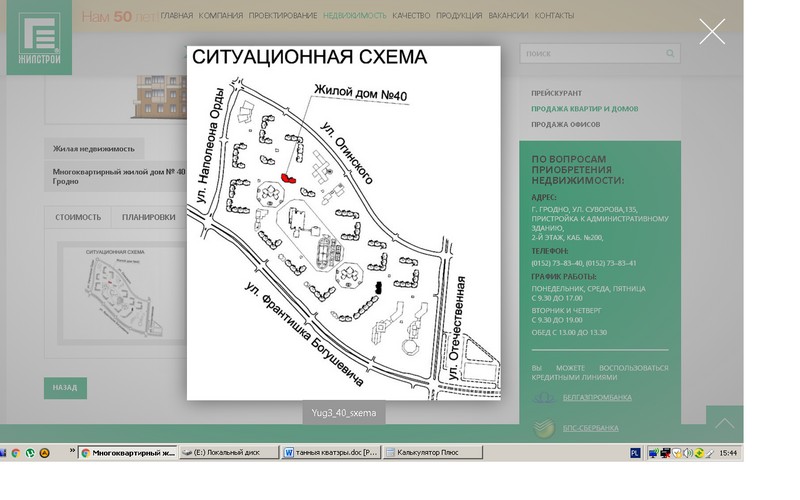Viewport: 800px width, 500px height.
Task: Switch to the Калькулятор Плюс taskbar window
Action: click(430, 453)
